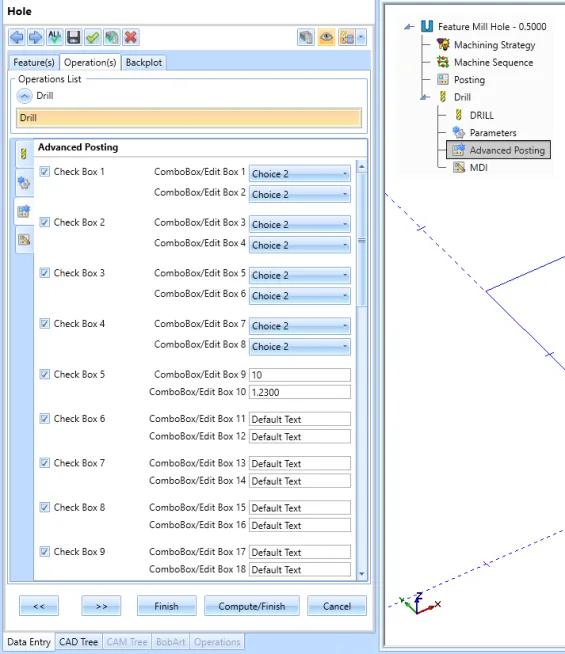Select the drill bit side tab icon
This screenshot has height=654, width=565.
tap(24, 153)
